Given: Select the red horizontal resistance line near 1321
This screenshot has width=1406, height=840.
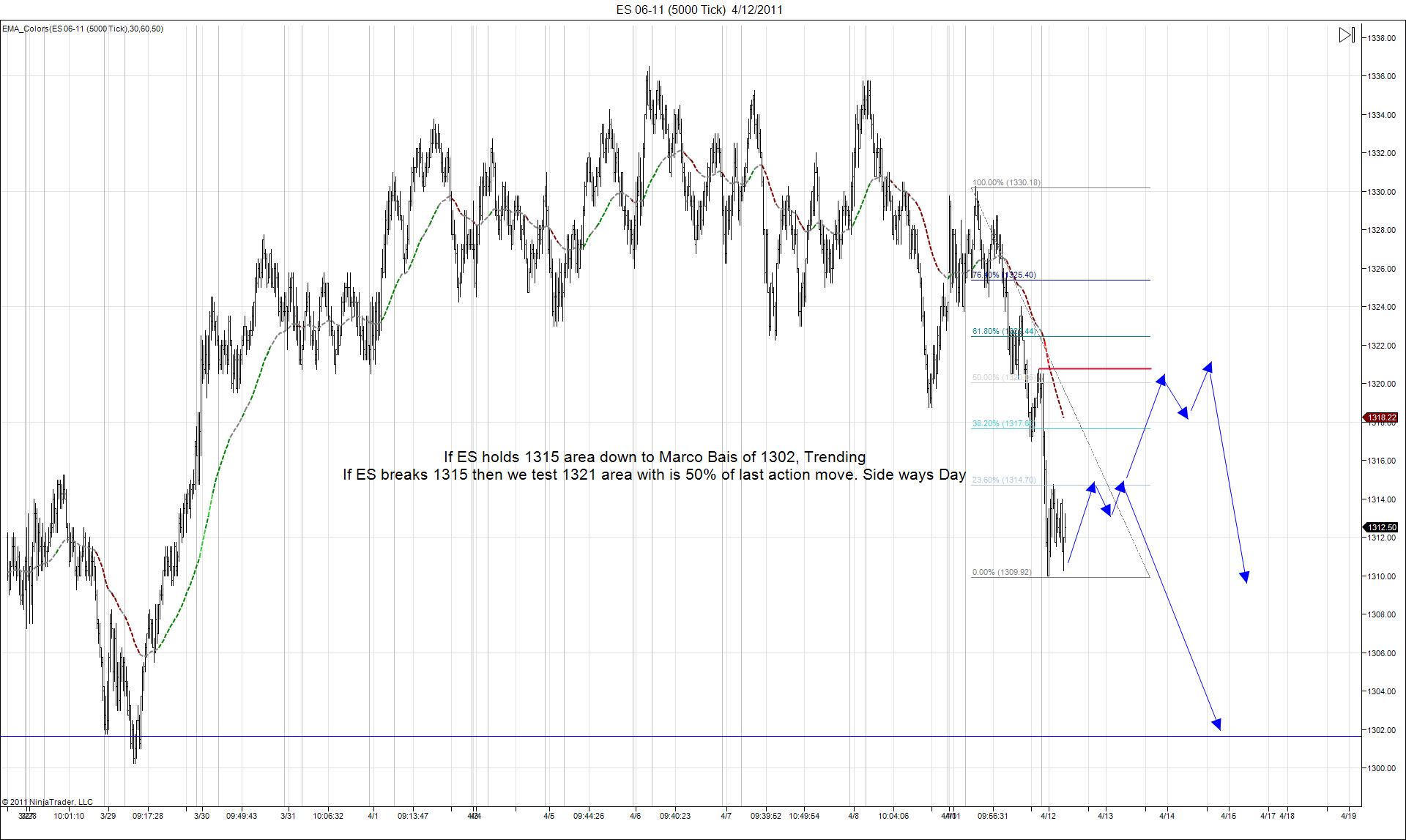Looking at the screenshot, I should pyautogui.click(x=1095, y=368).
